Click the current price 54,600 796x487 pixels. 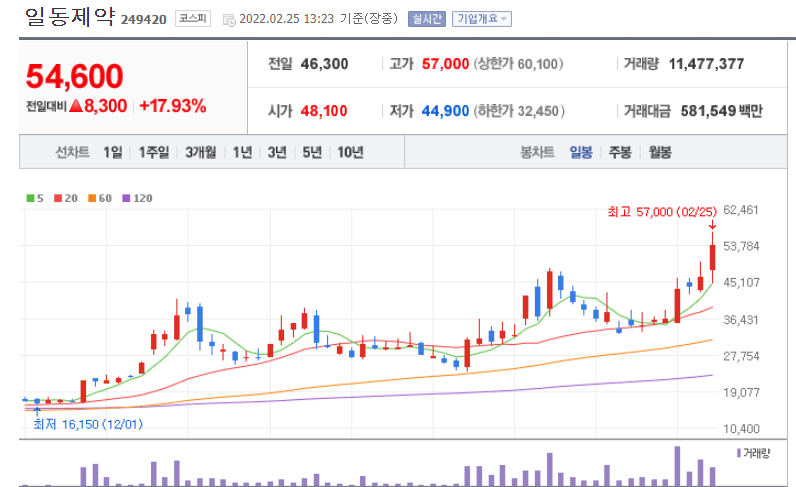tap(75, 76)
